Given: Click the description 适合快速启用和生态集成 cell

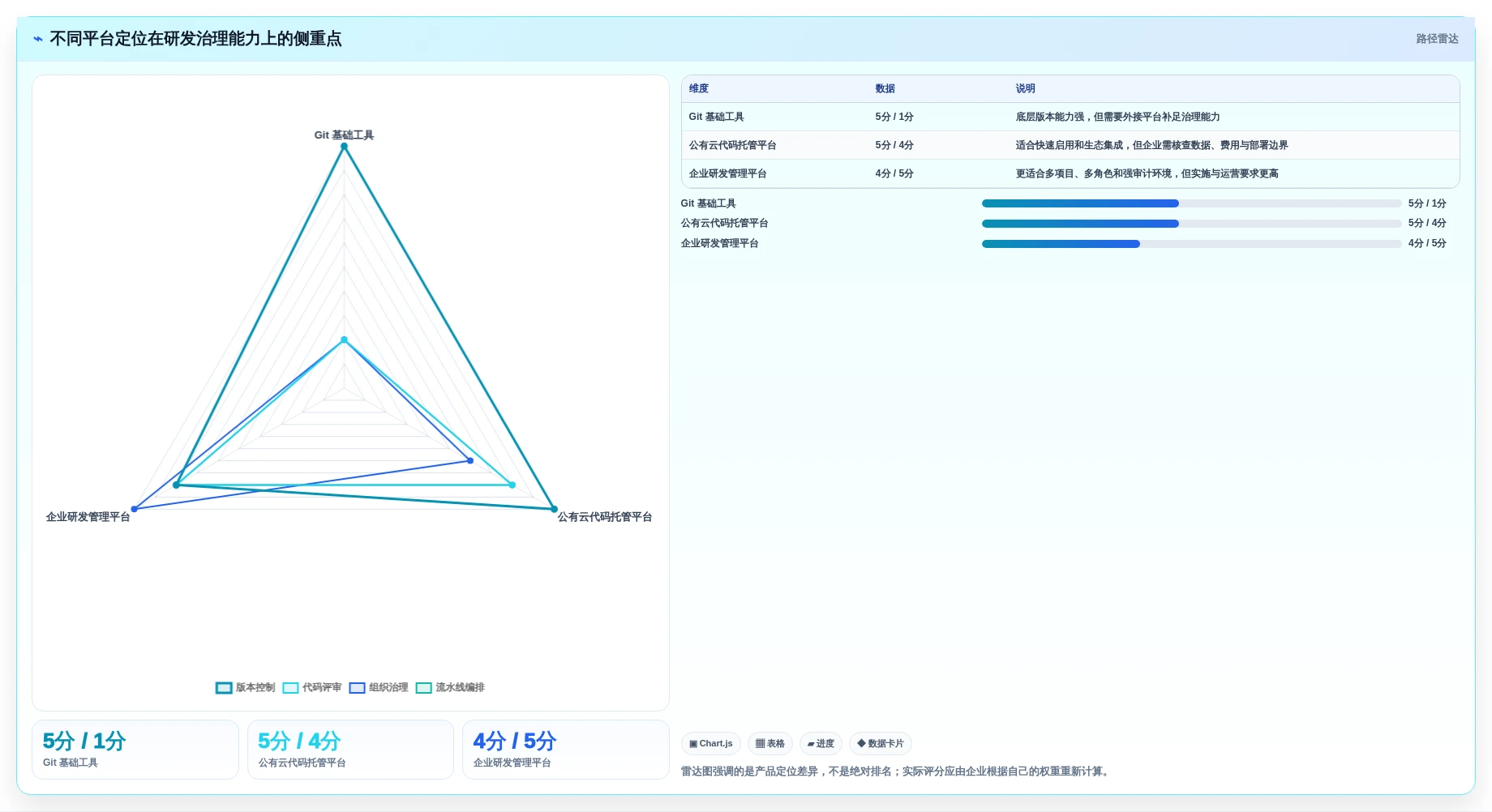Looking at the screenshot, I should pyautogui.click(x=1151, y=145).
